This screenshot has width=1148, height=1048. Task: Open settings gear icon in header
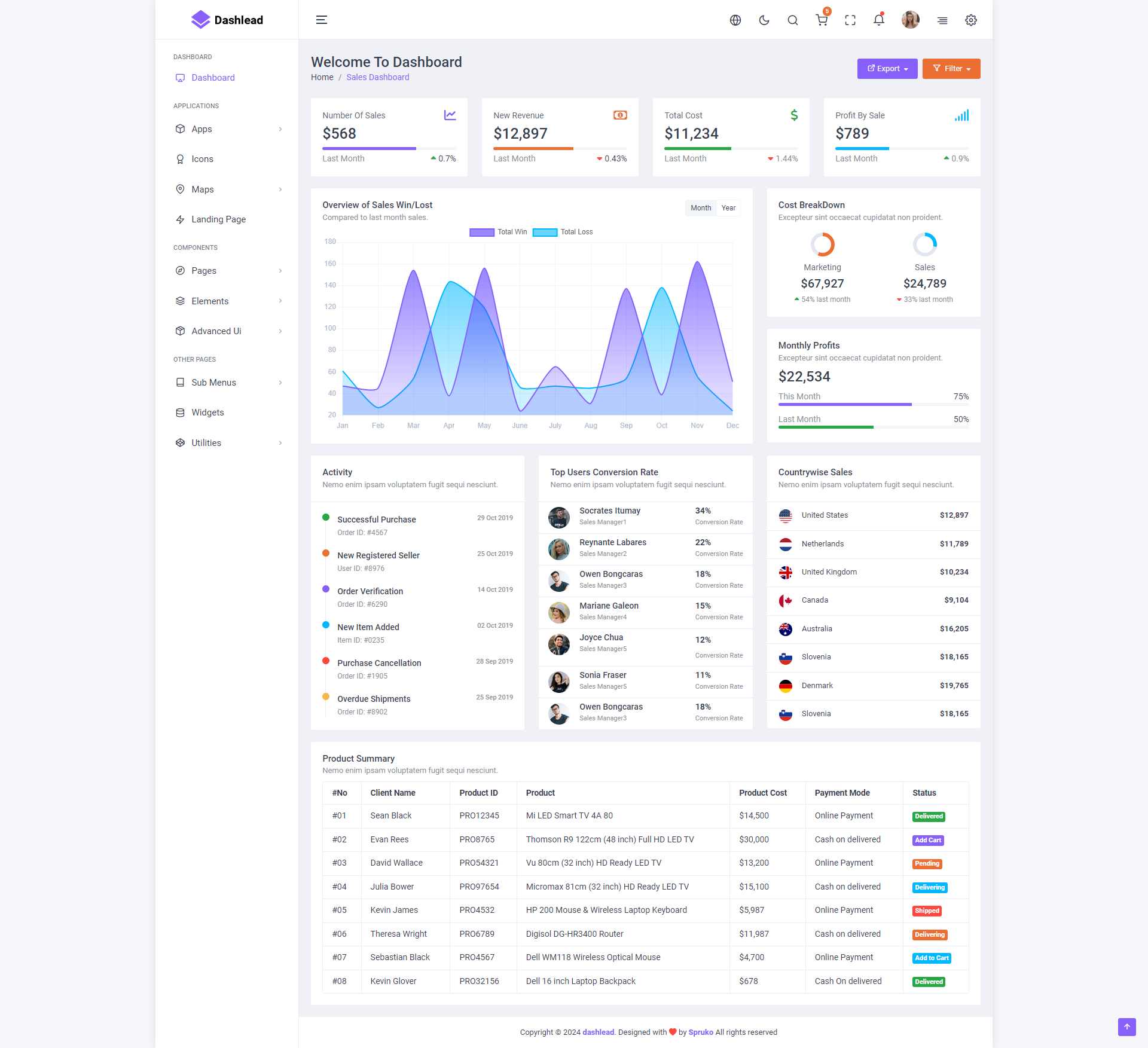(970, 20)
